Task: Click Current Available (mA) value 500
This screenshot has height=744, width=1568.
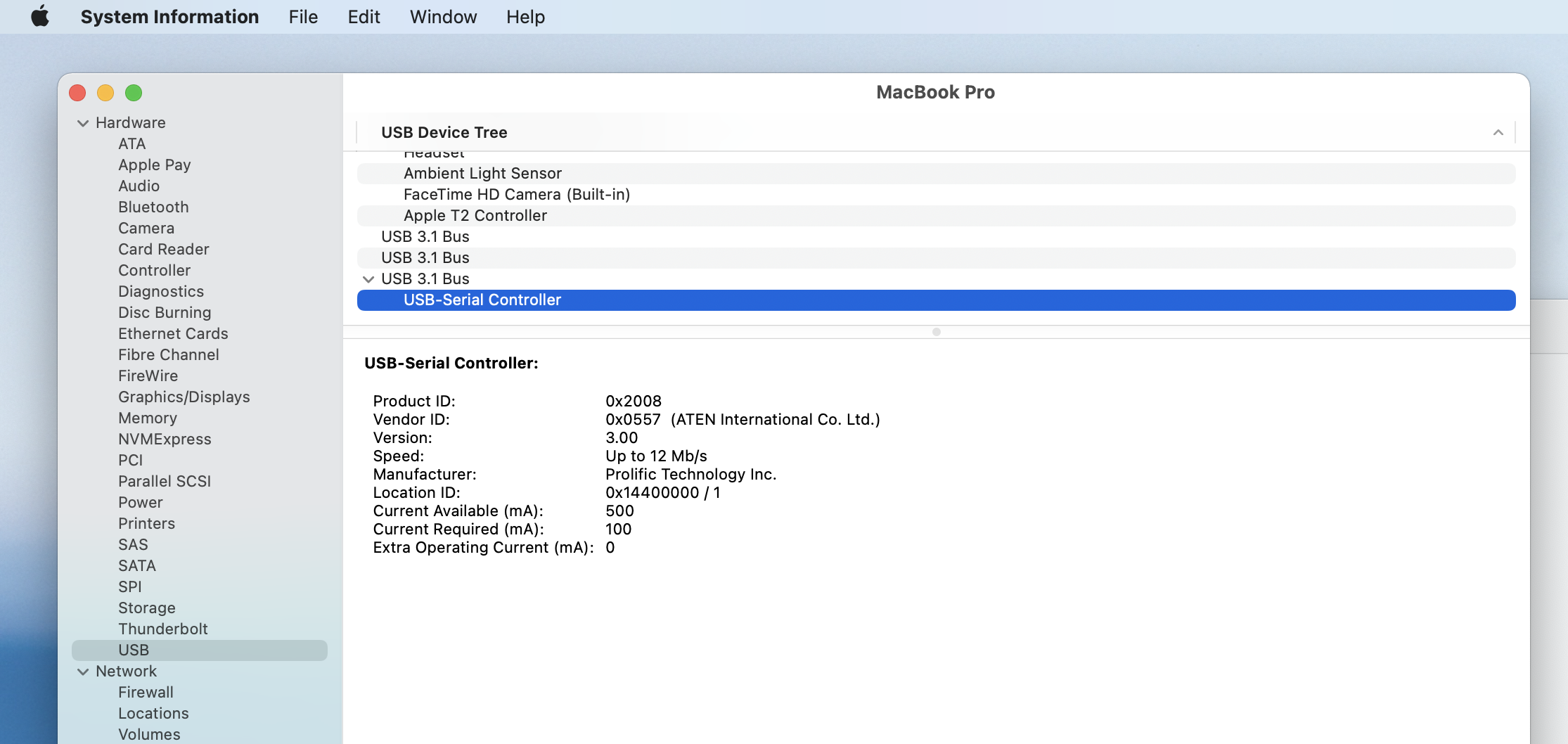Action: [619, 511]
